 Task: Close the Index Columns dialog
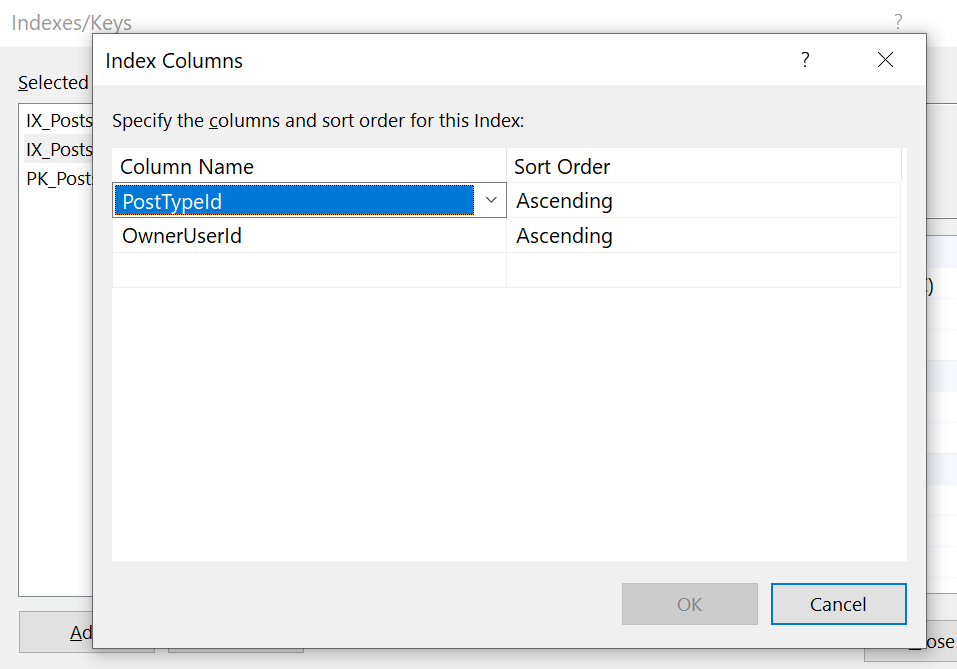885,60
